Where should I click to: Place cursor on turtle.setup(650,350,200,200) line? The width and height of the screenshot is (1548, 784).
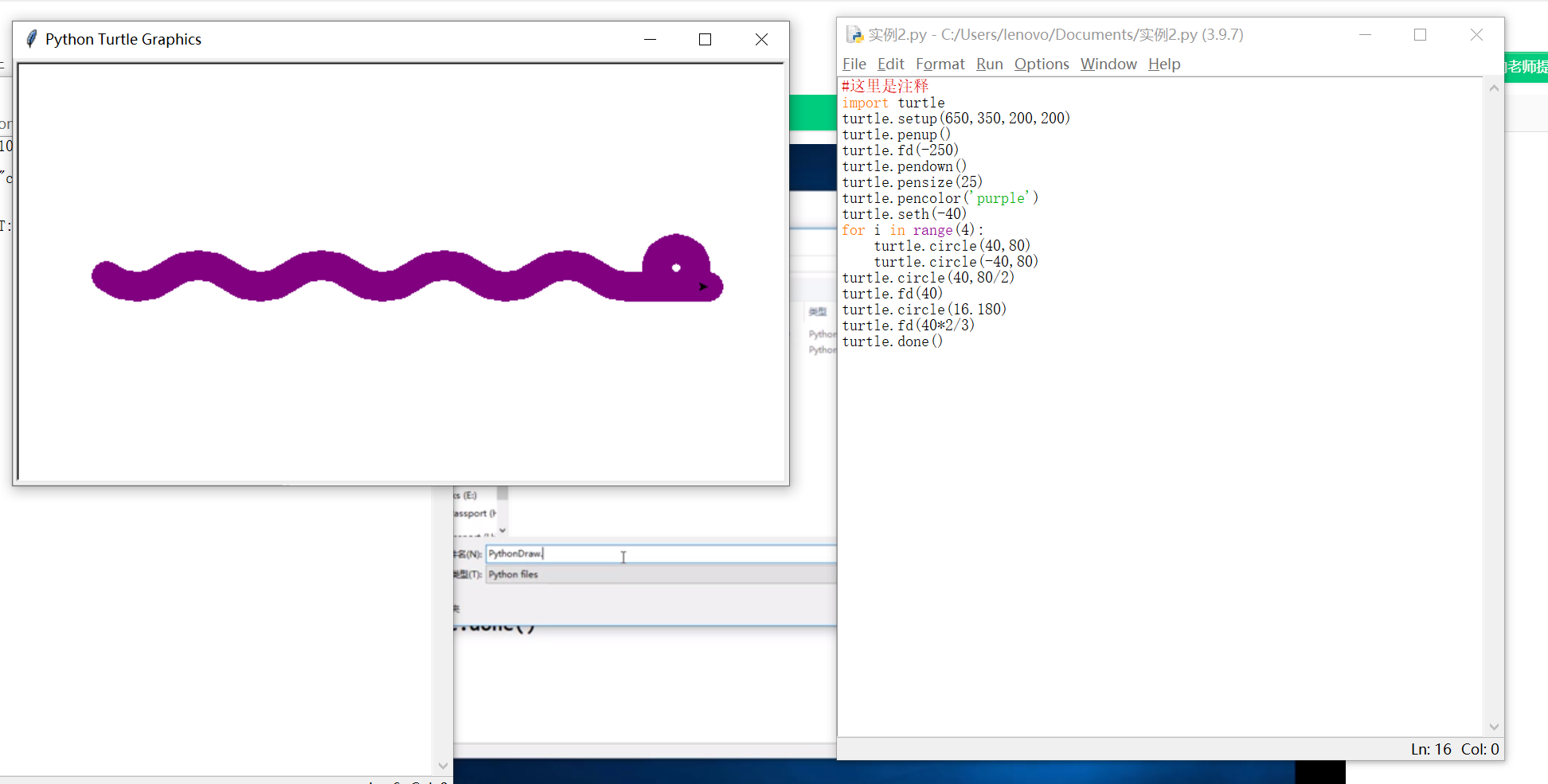click(x=956, y=119)
